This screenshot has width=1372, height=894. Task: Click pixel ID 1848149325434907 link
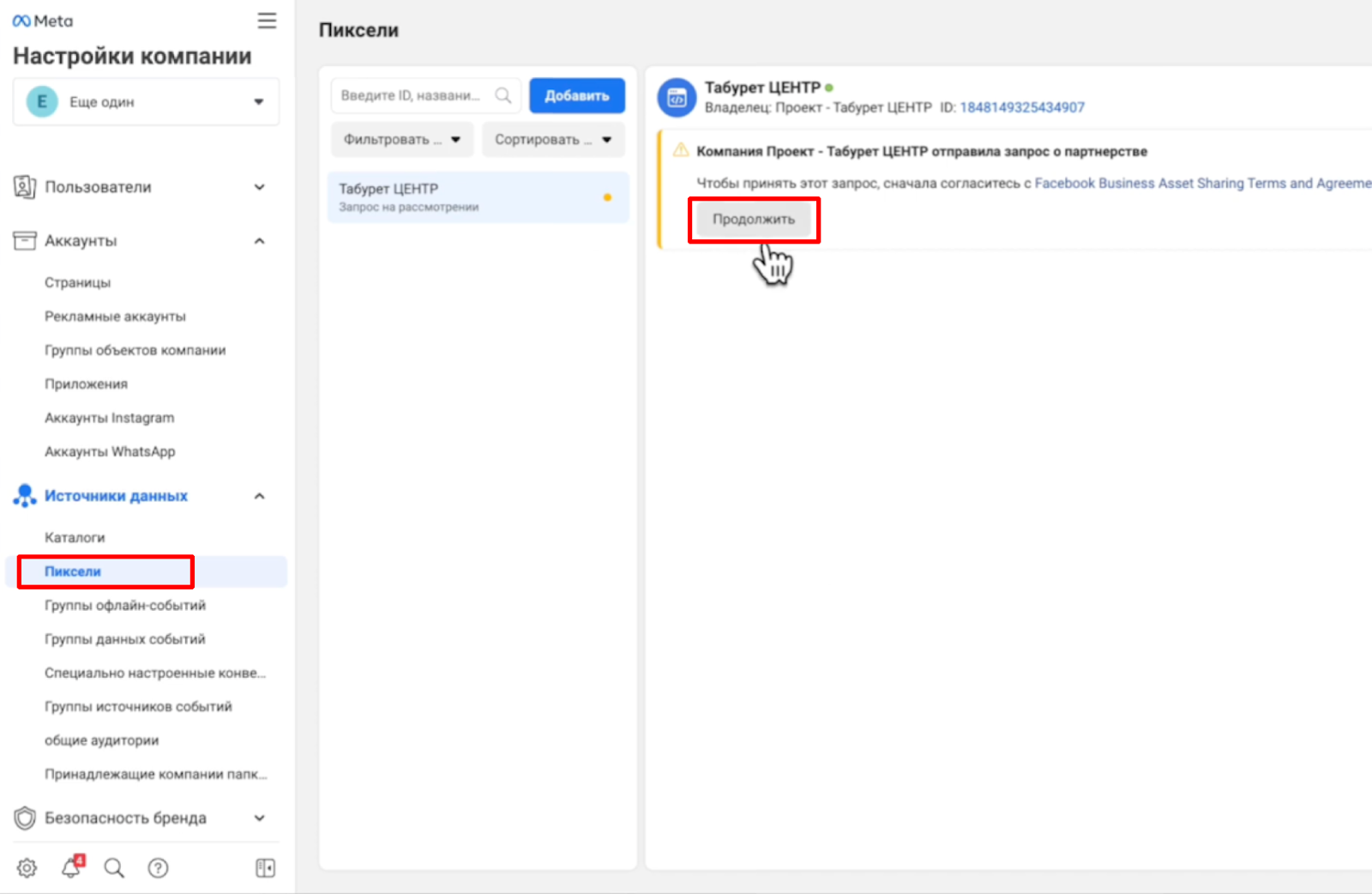click(1022, 107)
